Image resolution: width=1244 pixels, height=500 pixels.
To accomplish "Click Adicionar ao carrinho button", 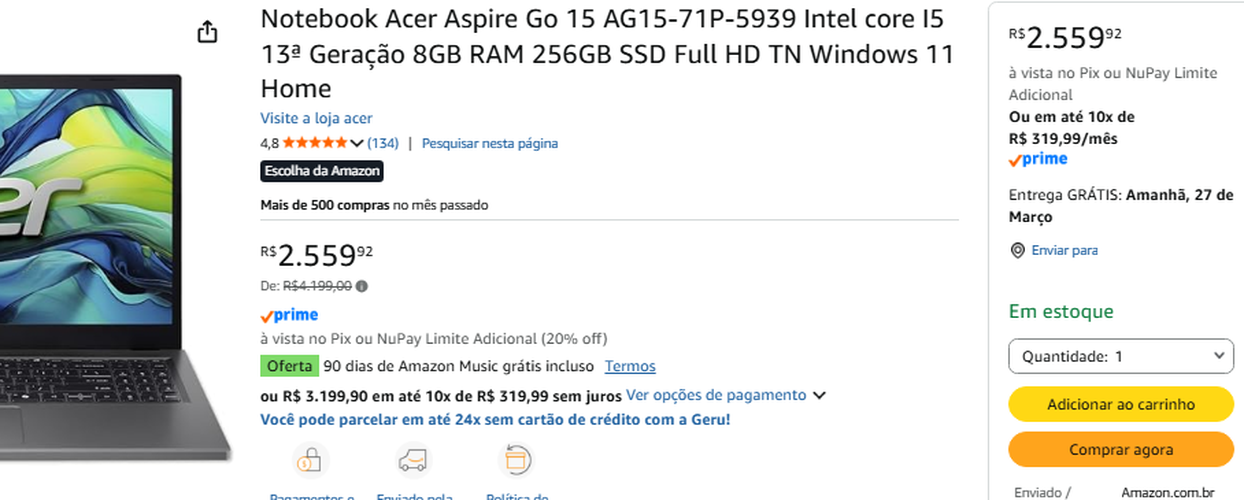I will point(1121,404).
